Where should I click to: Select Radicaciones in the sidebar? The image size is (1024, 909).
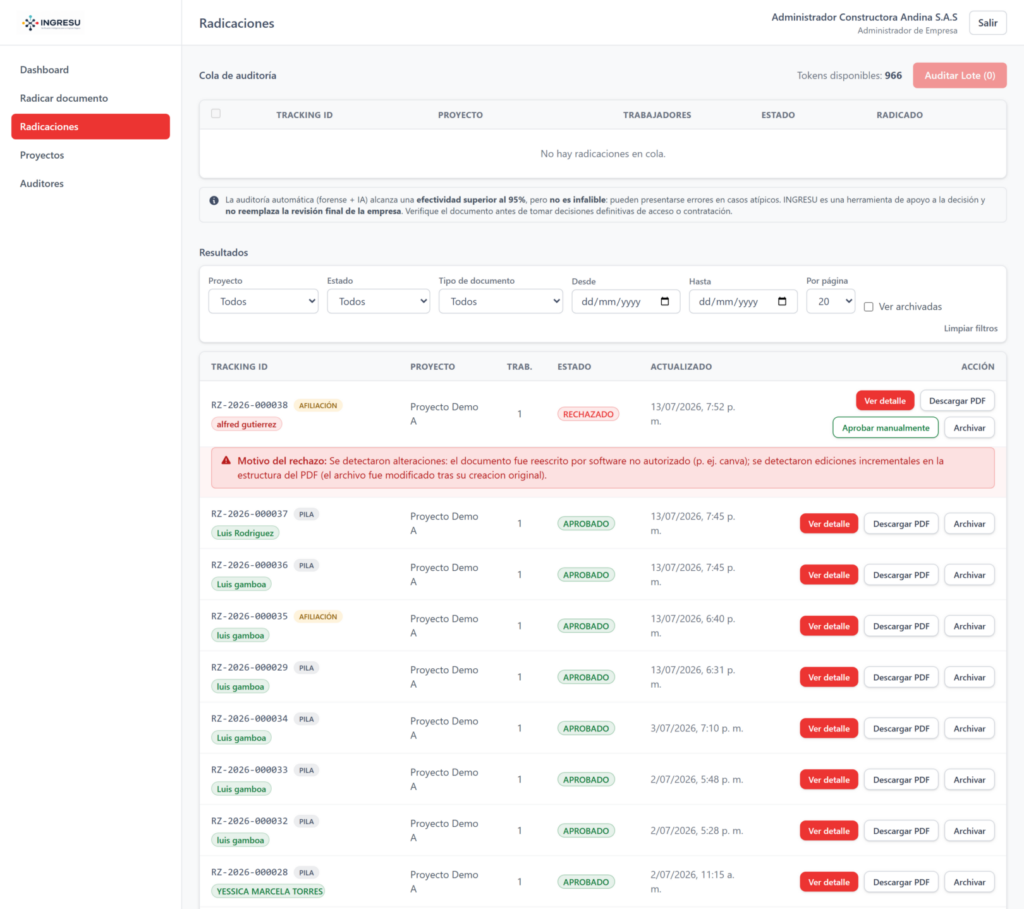(90, 127)
